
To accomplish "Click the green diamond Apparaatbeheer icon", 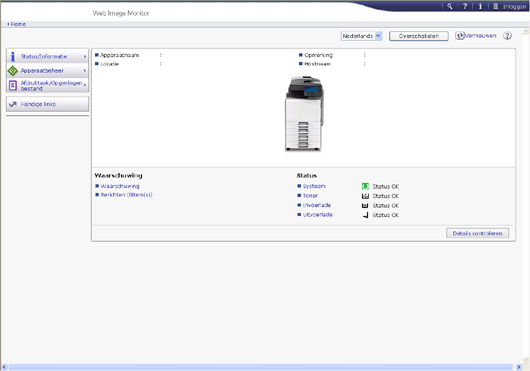I will tap(13, 71).
